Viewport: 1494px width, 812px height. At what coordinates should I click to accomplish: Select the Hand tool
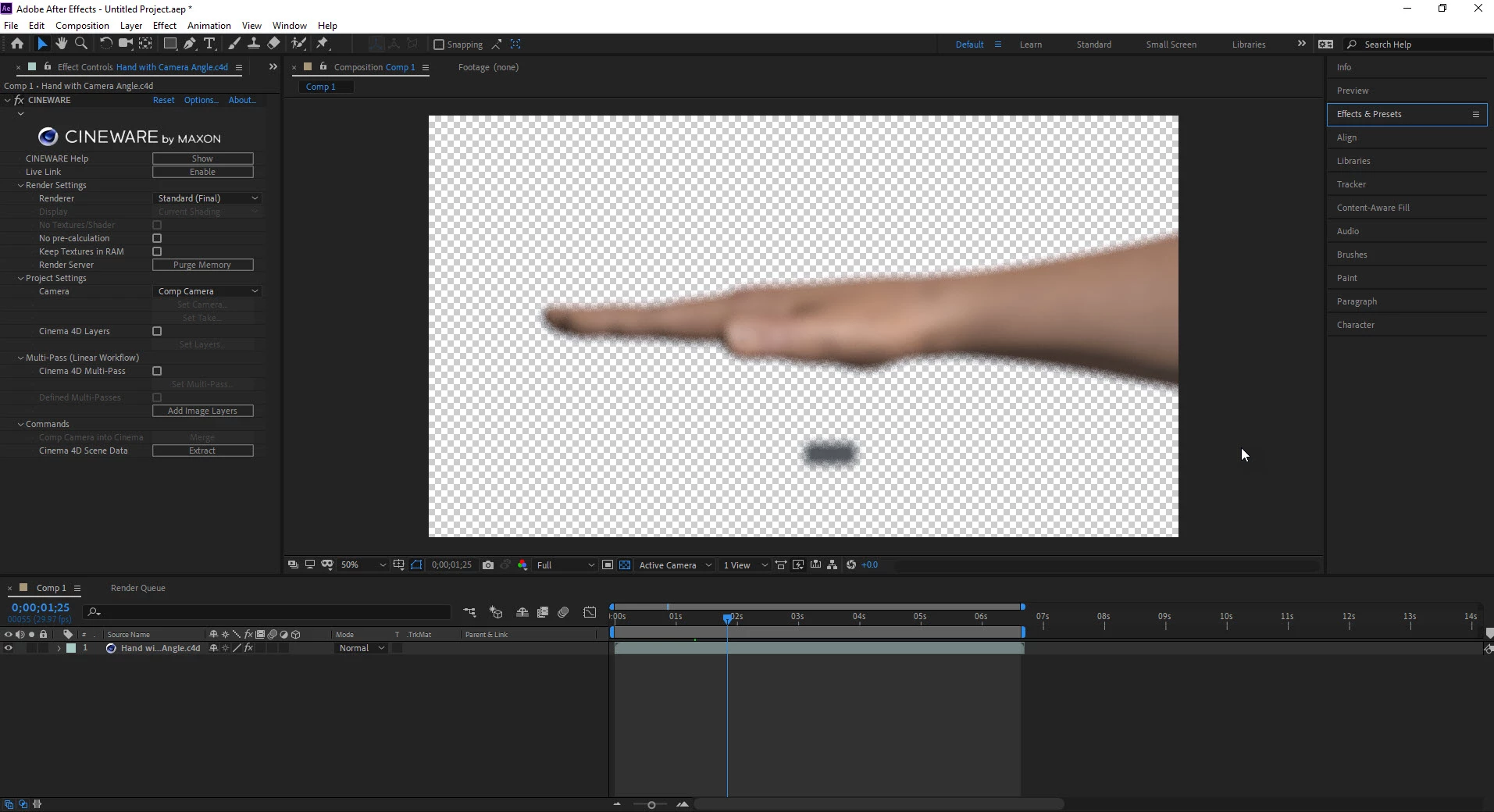click(62, 44)
